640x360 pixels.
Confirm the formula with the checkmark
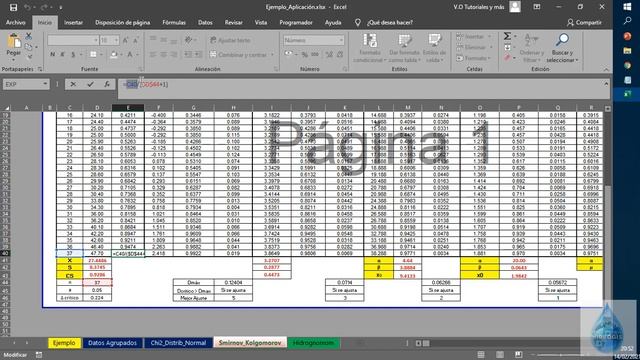90,84
